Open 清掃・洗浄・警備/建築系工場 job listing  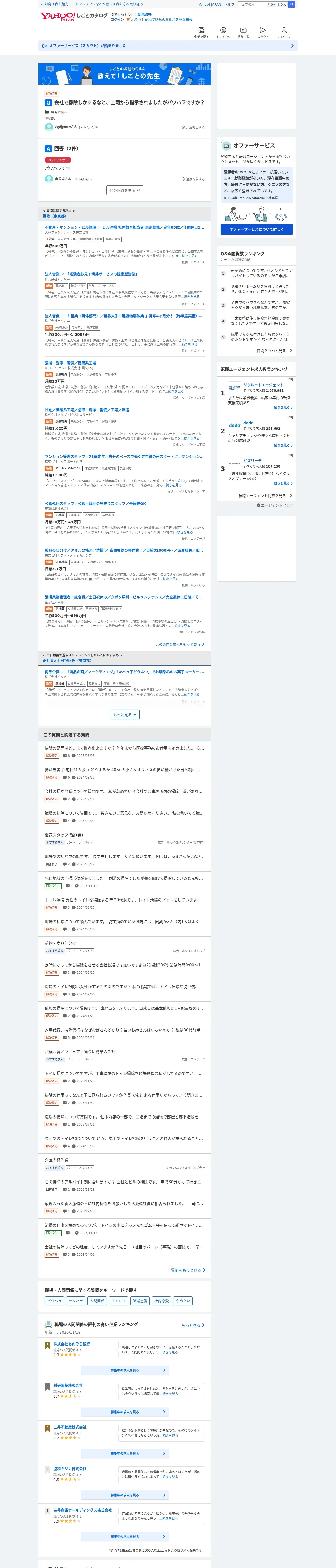pos(70,363)
